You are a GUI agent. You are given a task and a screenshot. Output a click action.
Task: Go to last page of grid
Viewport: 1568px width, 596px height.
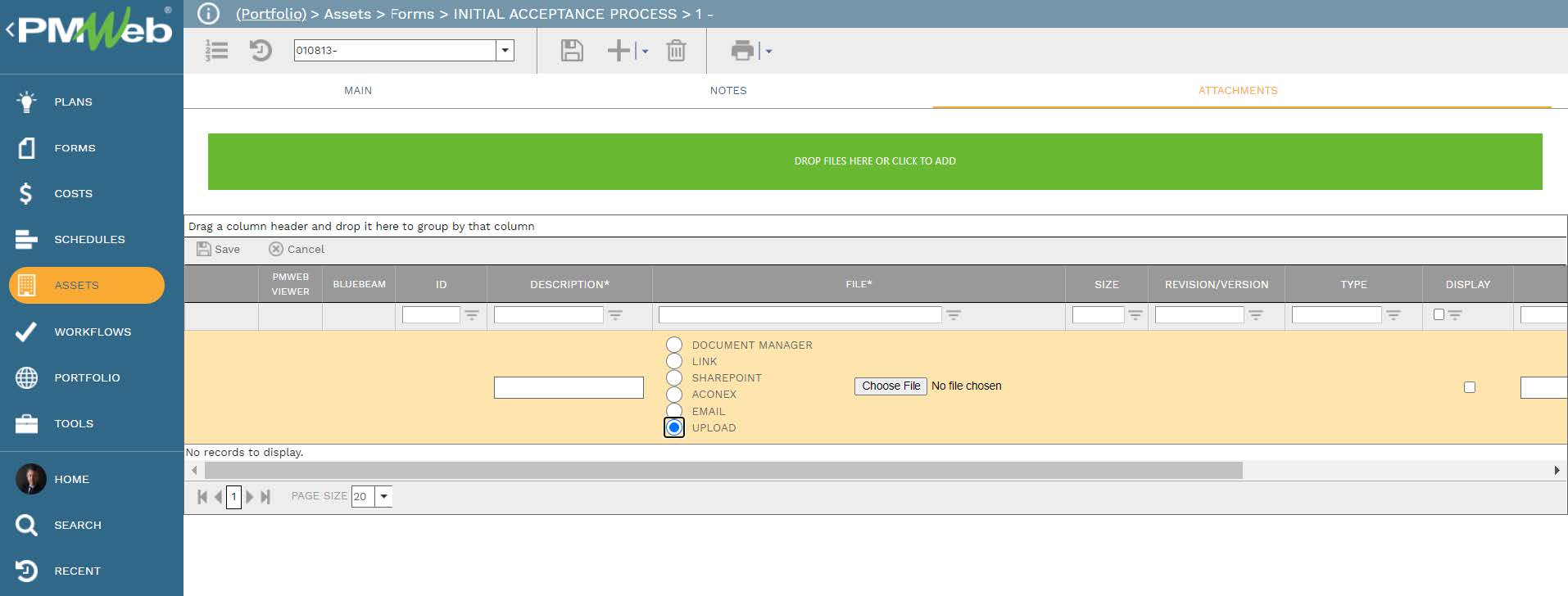pyautogui.click(x=265, y=497)
